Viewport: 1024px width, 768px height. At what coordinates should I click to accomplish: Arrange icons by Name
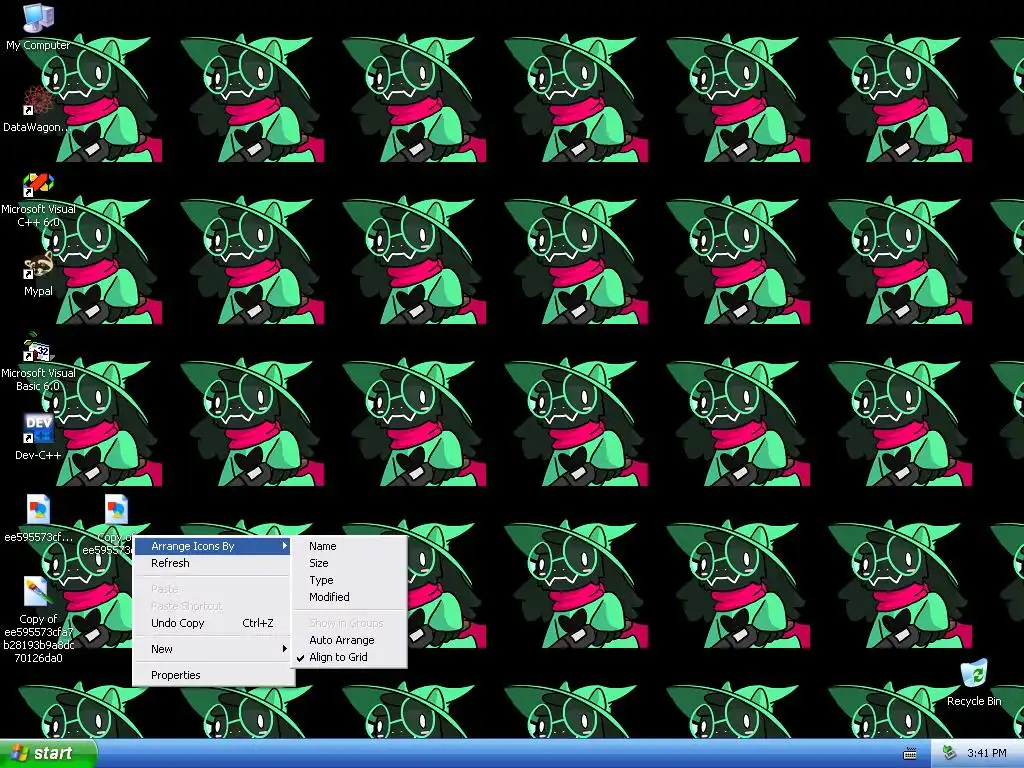pyautogui.click(x=349, y=546)
